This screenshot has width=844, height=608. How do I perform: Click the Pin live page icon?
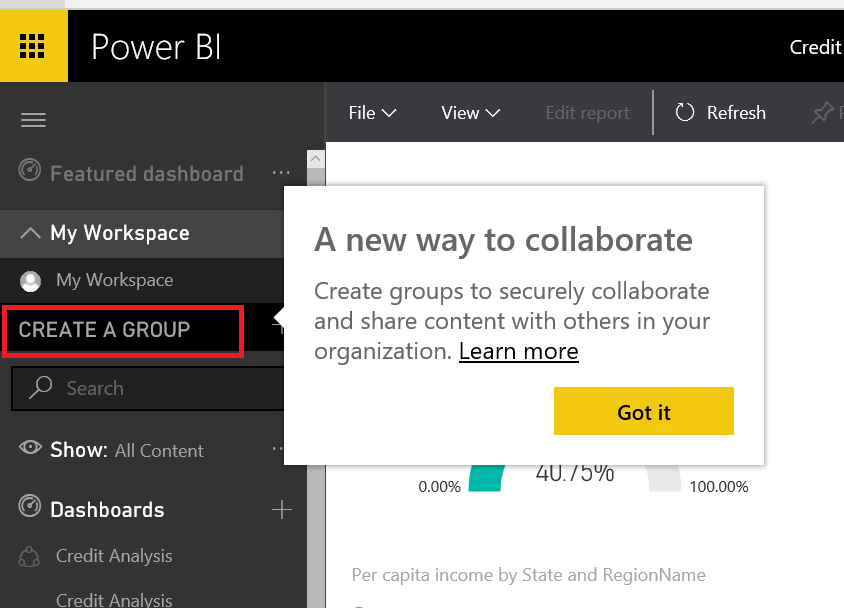point(822,112)
